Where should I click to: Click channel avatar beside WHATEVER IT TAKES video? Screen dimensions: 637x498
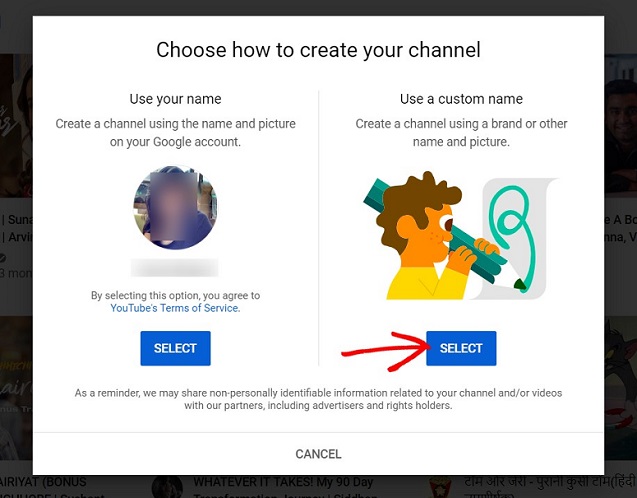point(167,487)
